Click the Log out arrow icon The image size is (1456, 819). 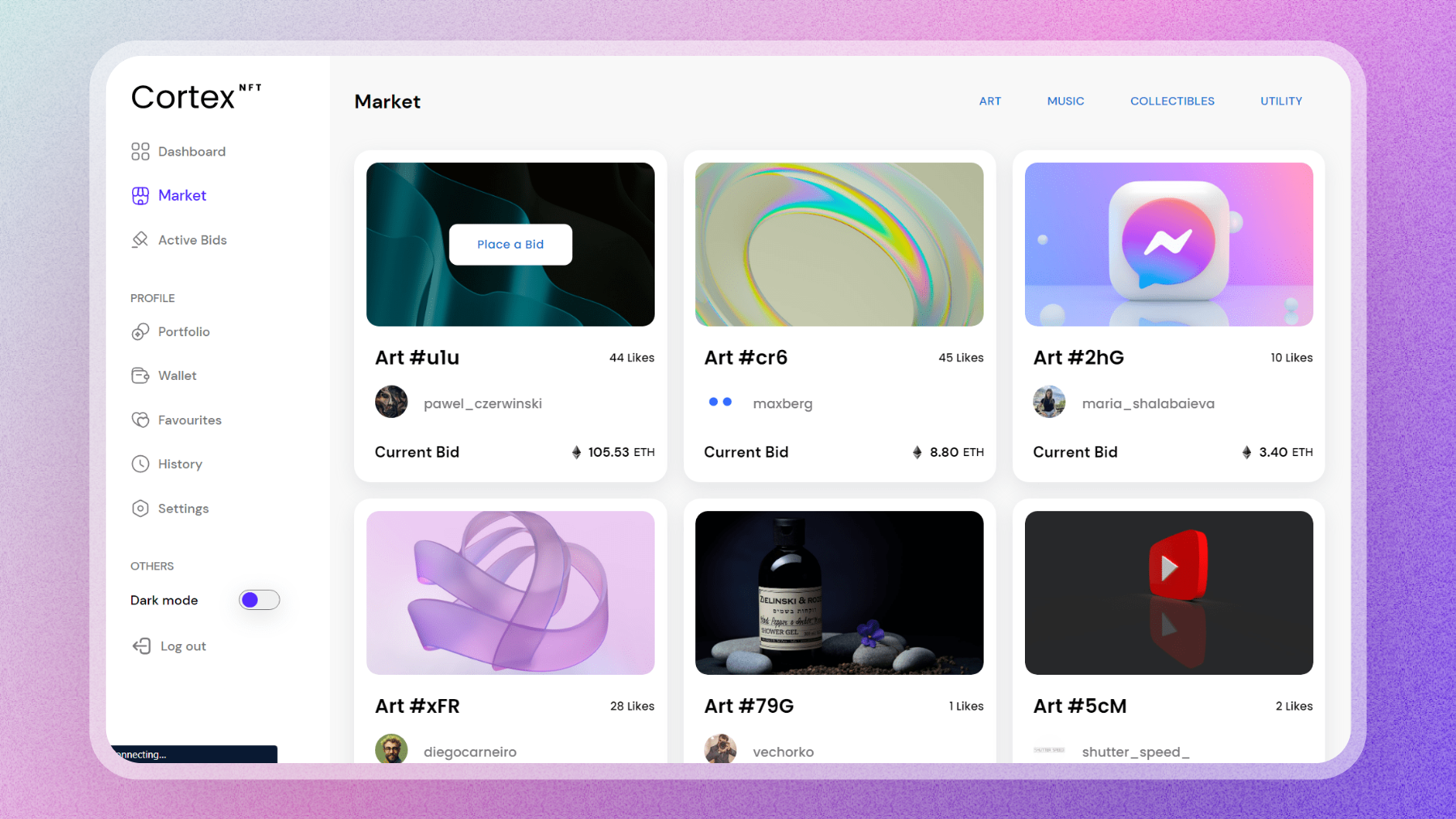pyautogui.click(x=142, y=646)
